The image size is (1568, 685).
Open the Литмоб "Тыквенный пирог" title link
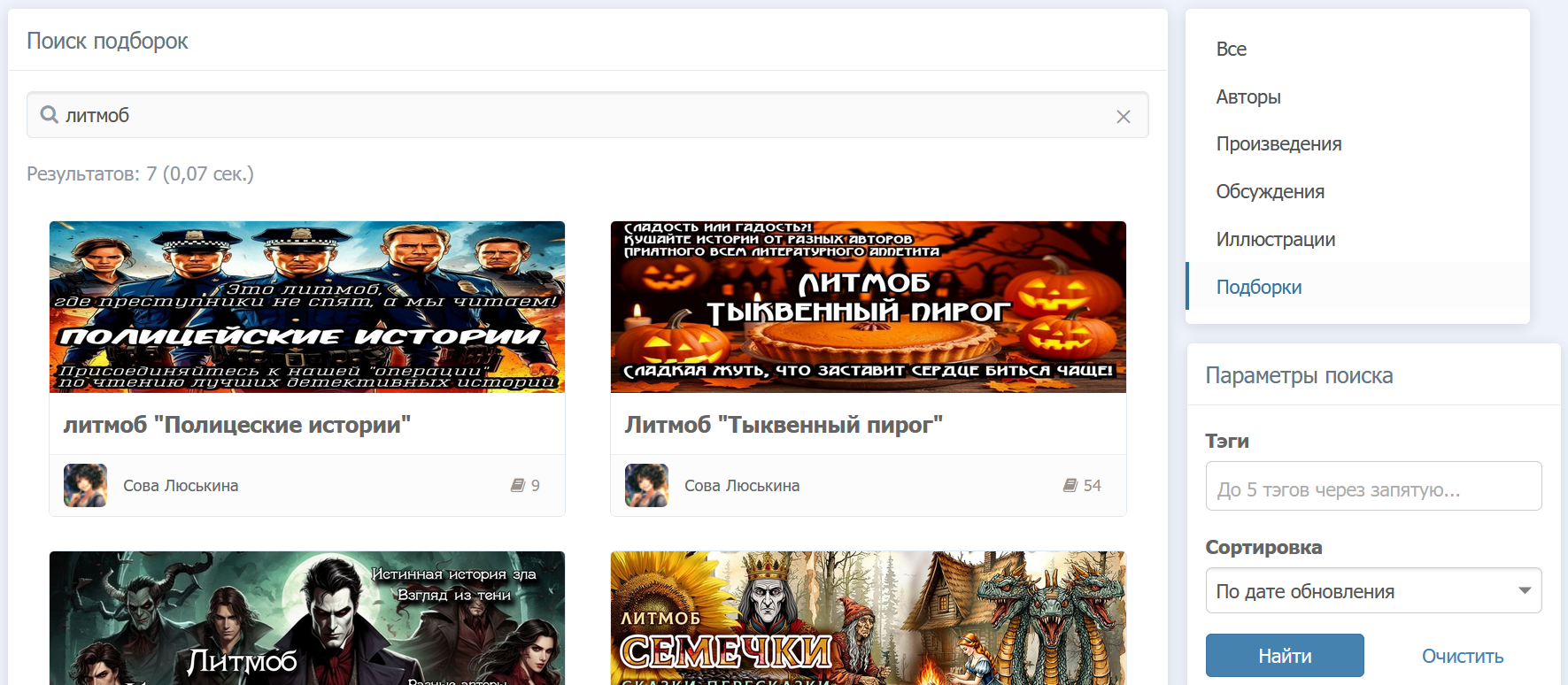tap(783, 425)
